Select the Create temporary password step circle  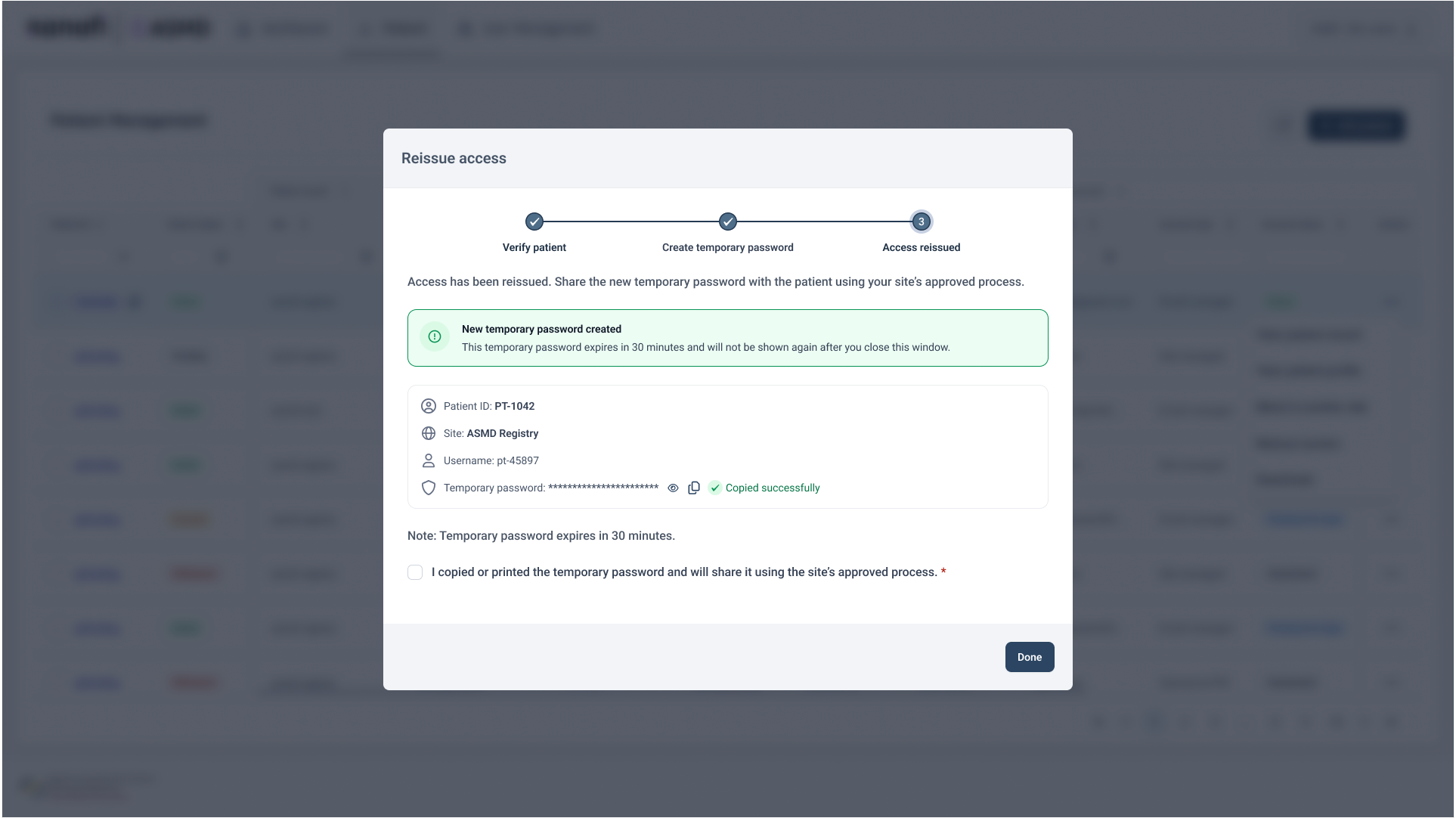[x=728, y=222]
